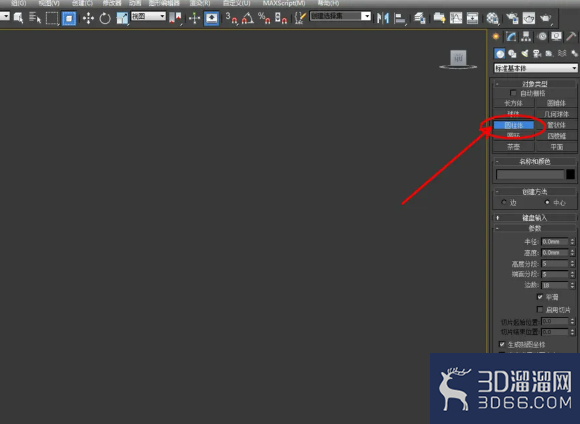Enable the 启用切片 checkbox
Viewport: 580px width, 424px height.
pyautogui.click(x=540, y=309)
